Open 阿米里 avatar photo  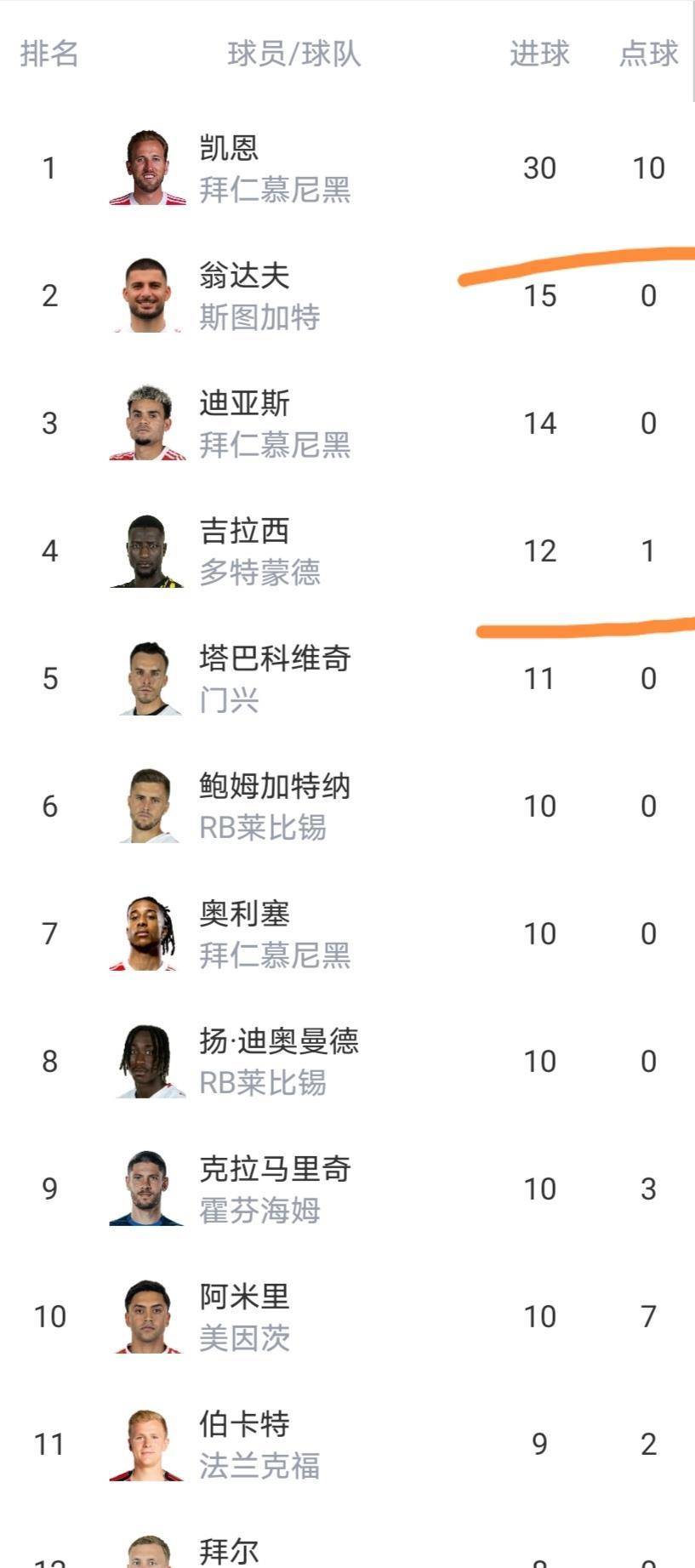click(x=147, y=1316)
